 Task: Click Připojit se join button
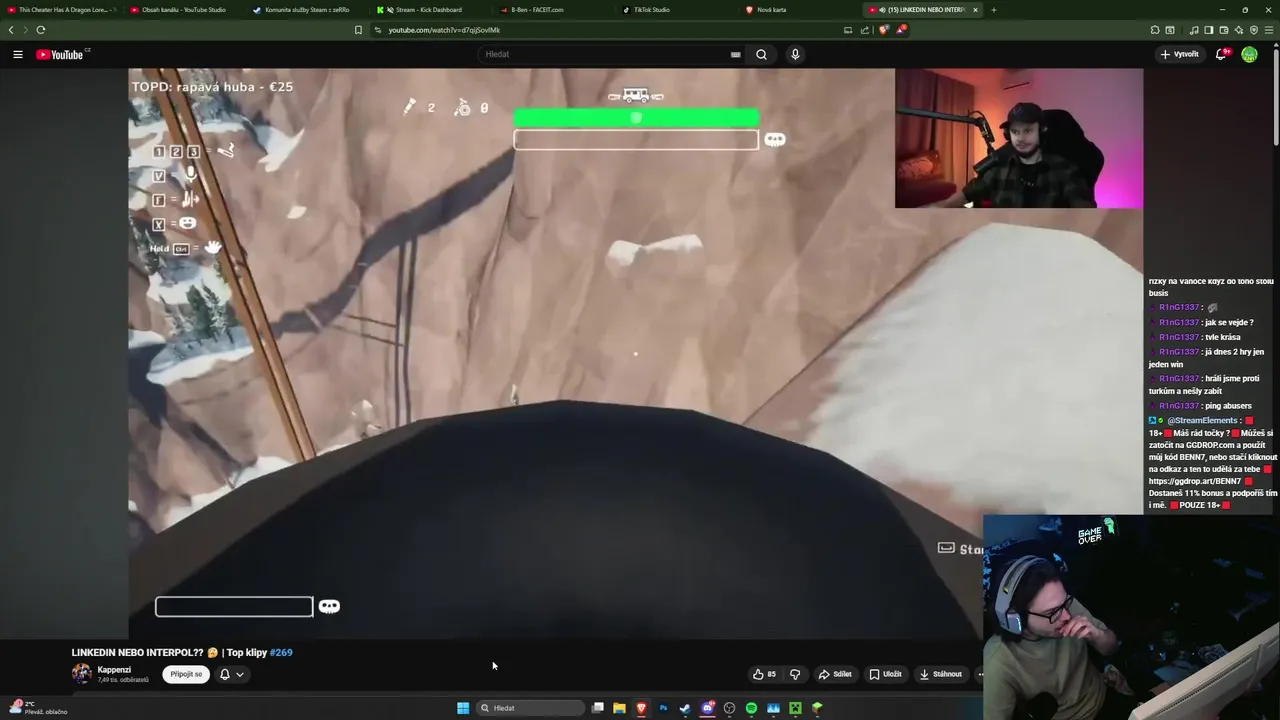tap(186, 674)
